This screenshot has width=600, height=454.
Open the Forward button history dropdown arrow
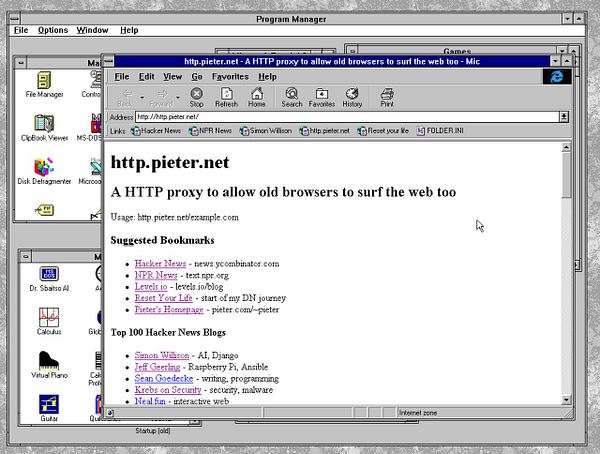tap(178, 98)
